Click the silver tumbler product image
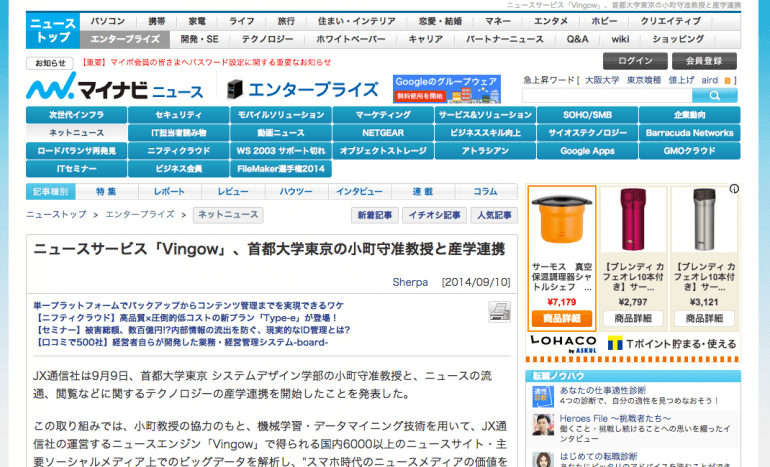The image size is (770, 467). 704,220
